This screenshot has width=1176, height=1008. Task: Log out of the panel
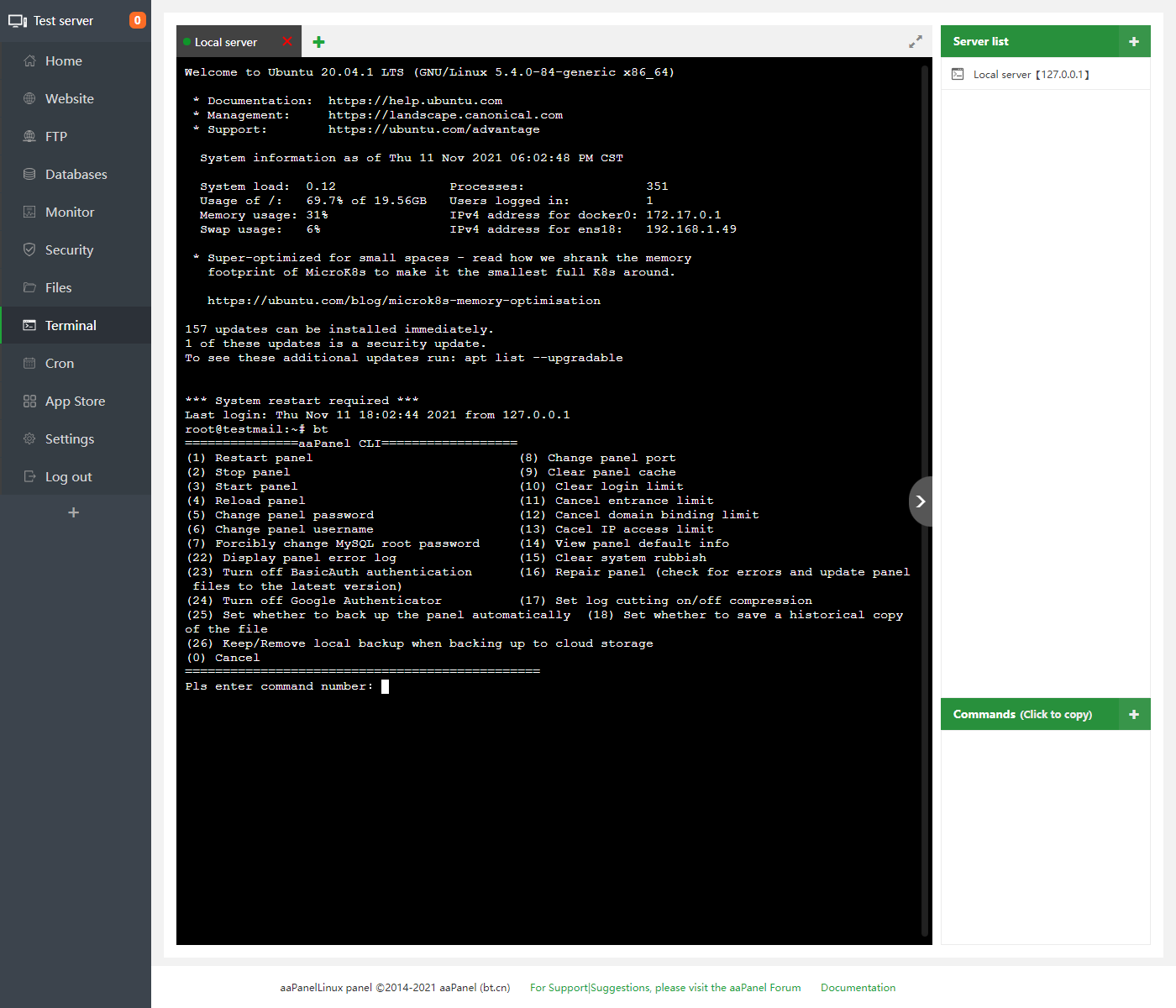point(68,477)
